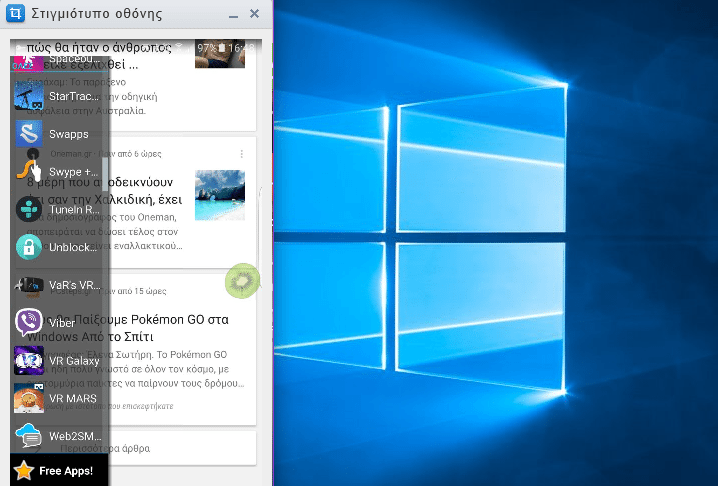This screenshot has height=486, width=718.
Task: Launch Web2SM app icon
Action: (29, 436)
